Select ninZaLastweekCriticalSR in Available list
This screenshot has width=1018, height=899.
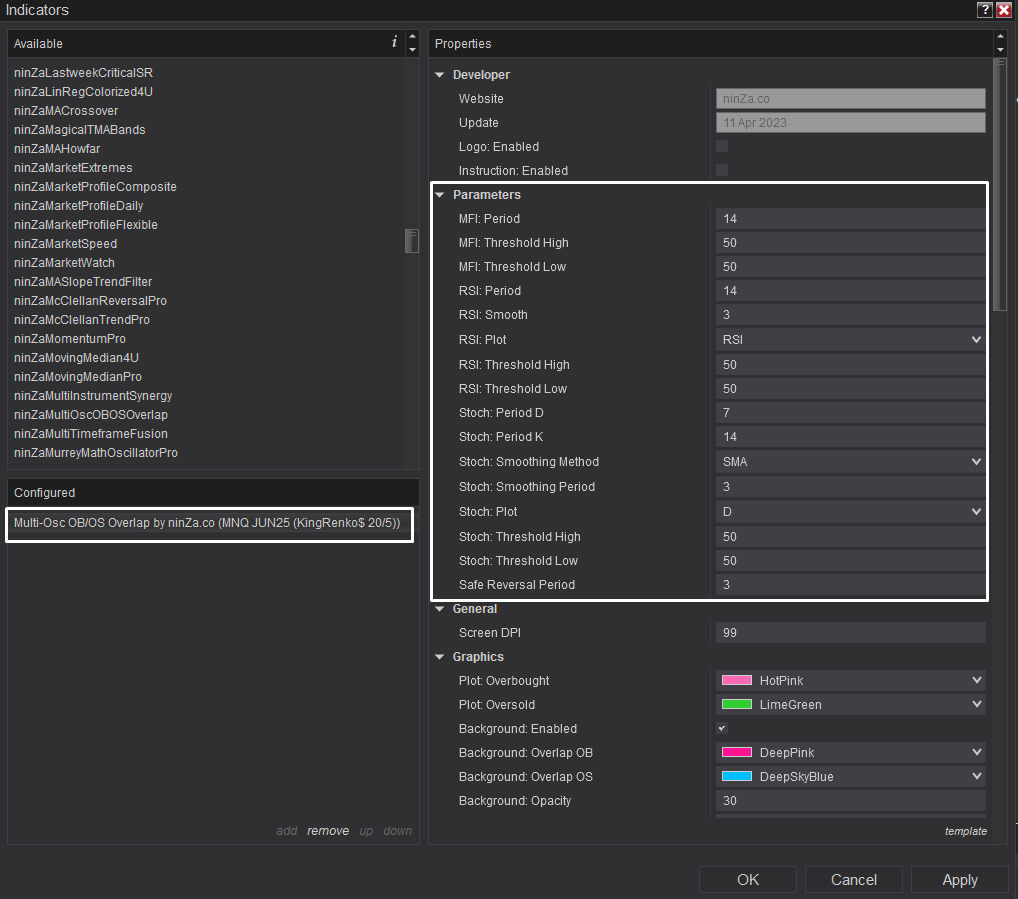click(x=84, y=73)
